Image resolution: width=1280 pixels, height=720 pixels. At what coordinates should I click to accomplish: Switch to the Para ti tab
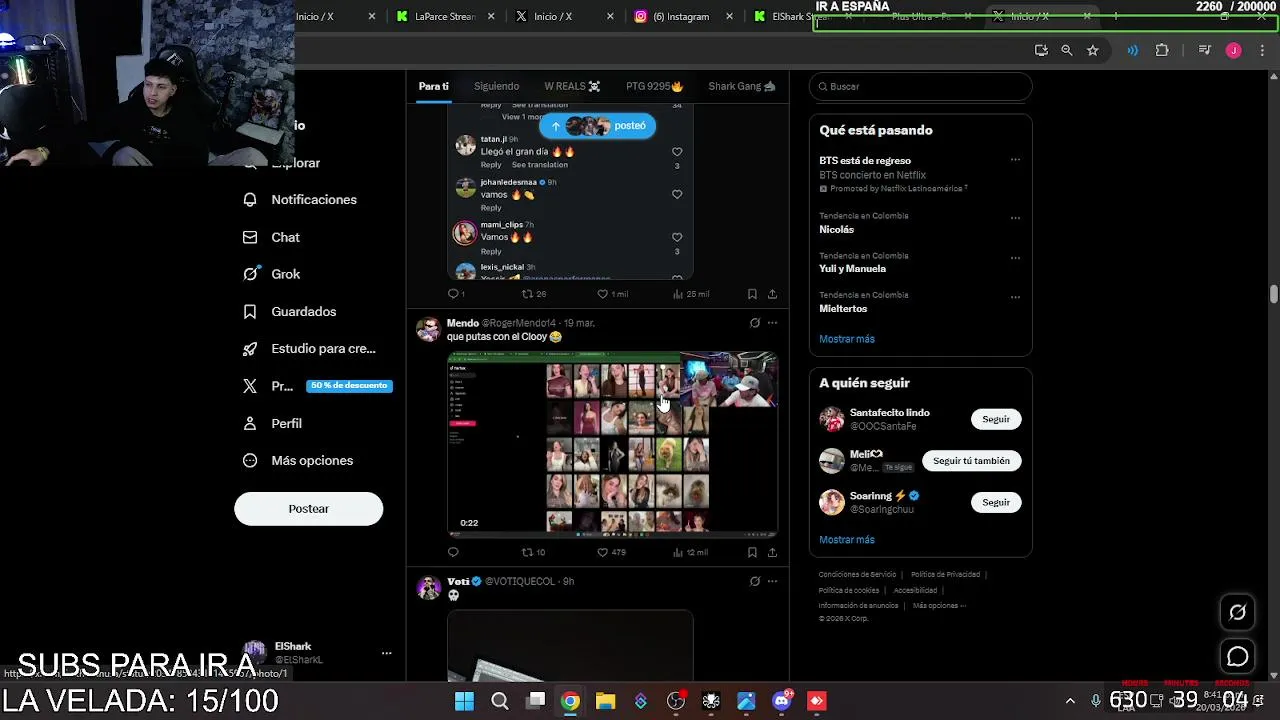pyautogui.click(x=433, y=86)
